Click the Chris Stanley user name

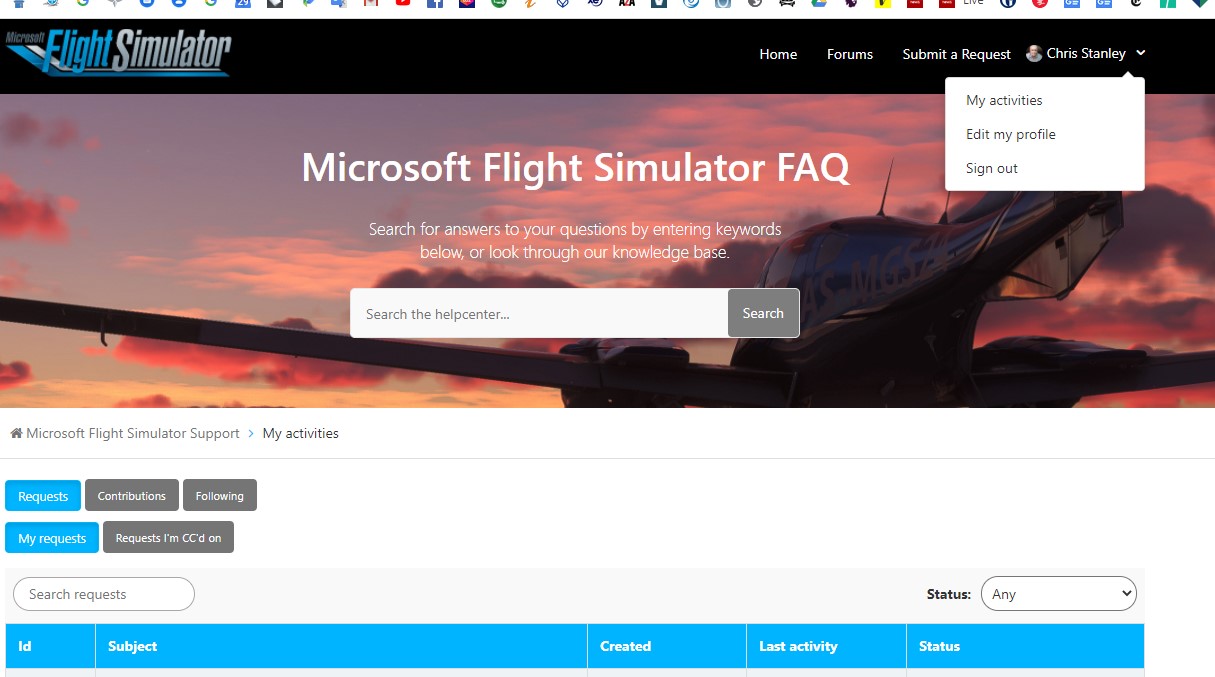[x=1086, y=53]
